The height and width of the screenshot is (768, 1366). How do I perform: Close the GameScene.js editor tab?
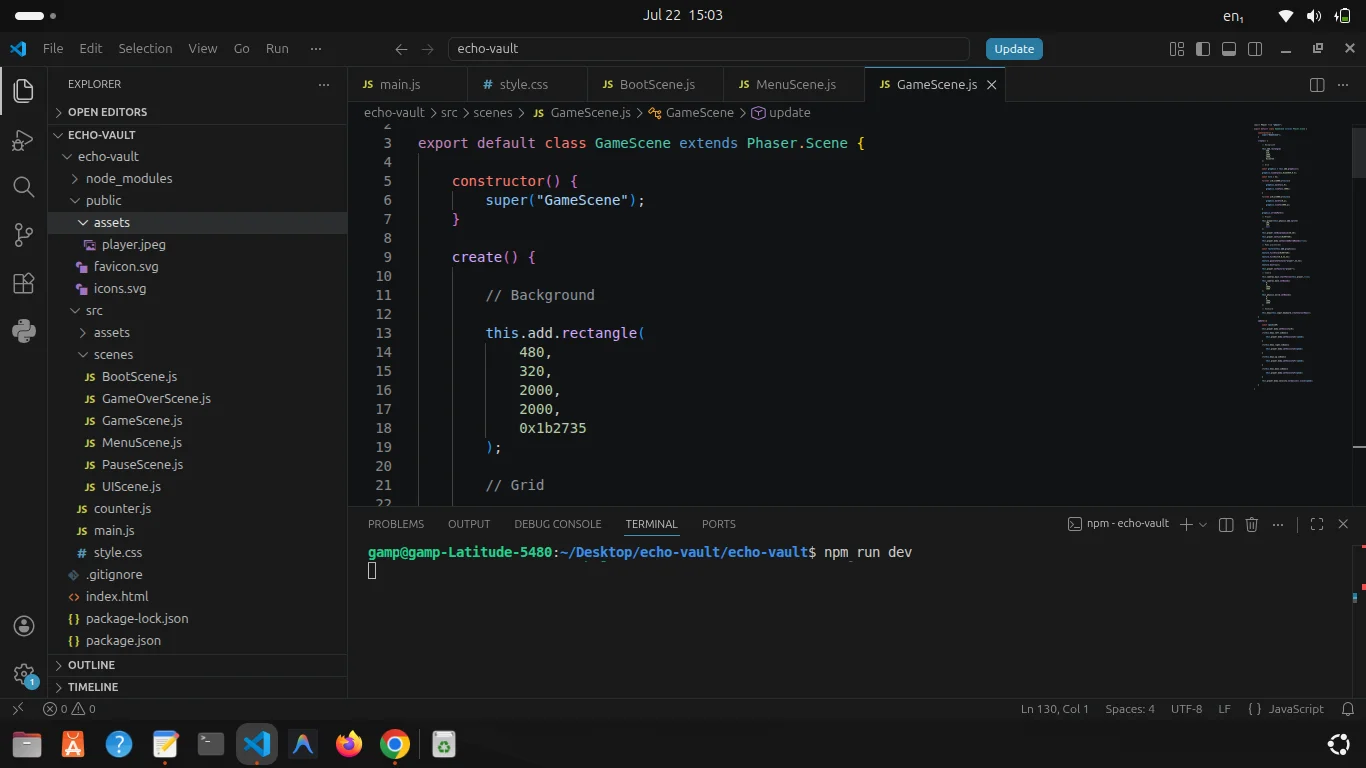(992, 85)
